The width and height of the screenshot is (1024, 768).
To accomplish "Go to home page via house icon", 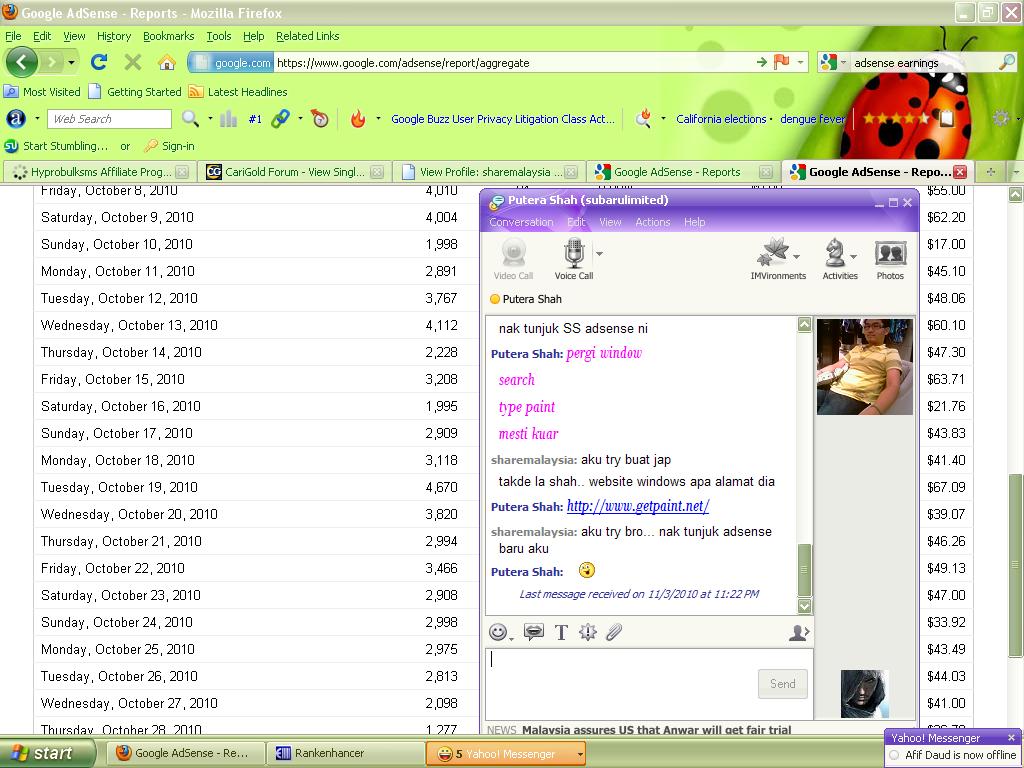I will coord(167,63).
